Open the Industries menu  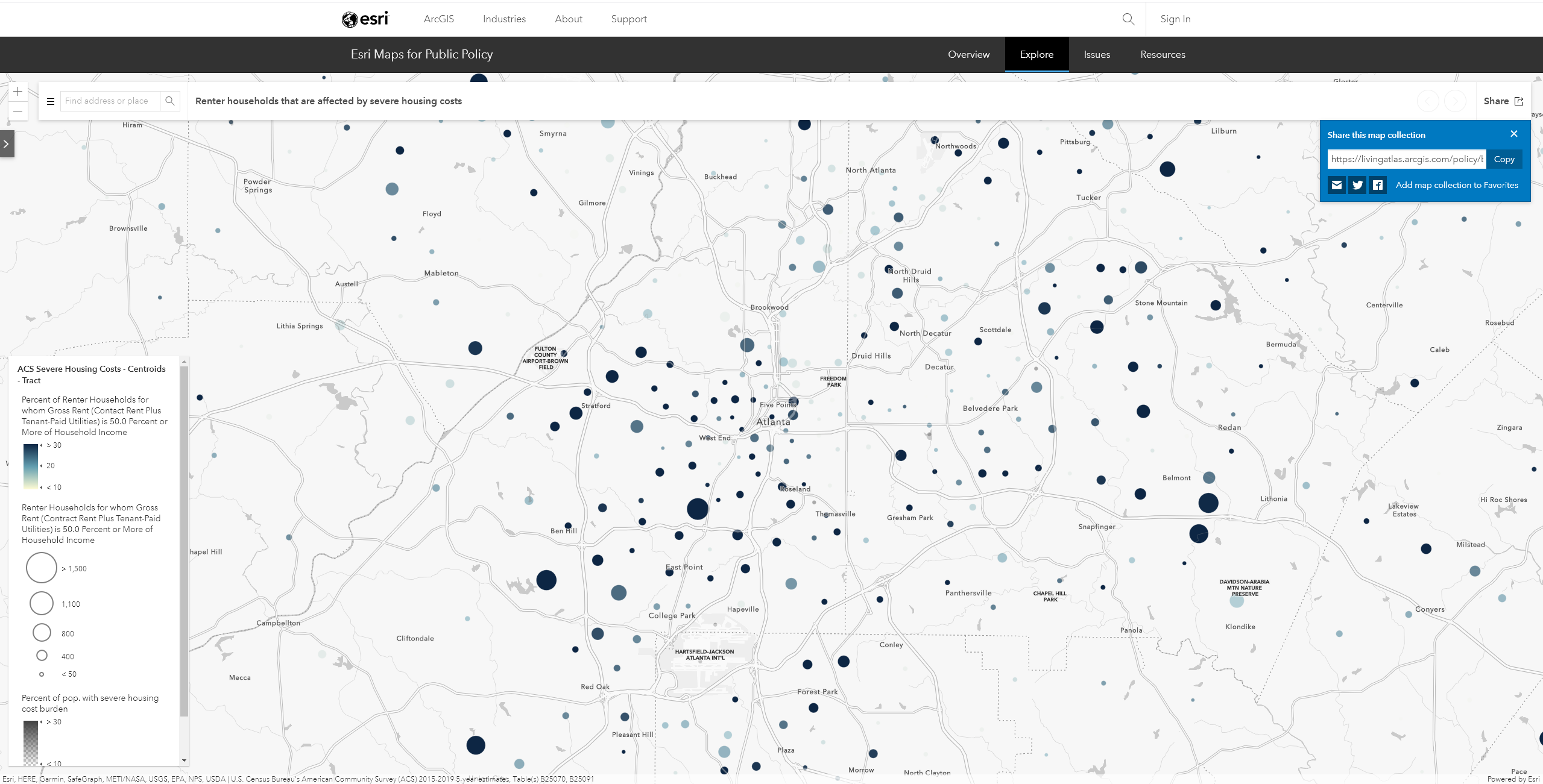(x=504, y=19)
